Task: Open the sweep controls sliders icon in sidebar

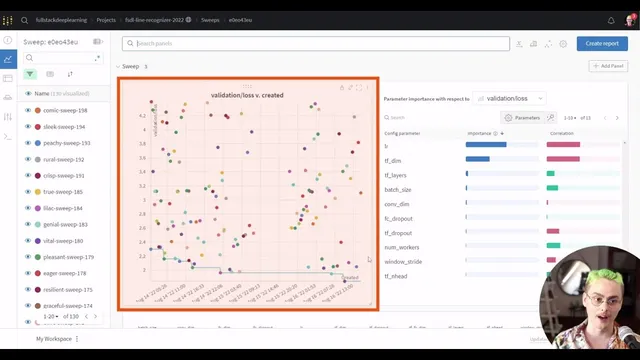Action: coord(8,117)
